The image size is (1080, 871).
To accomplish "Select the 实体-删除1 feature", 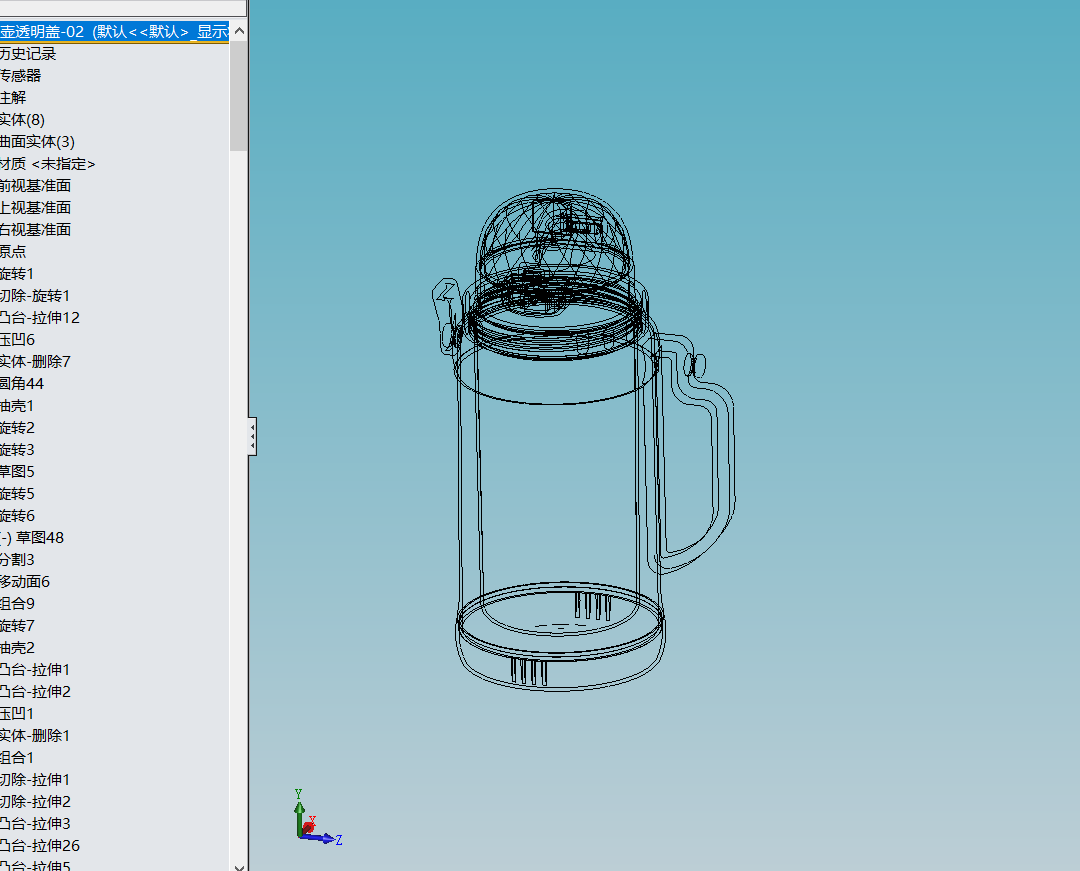I will (x=35, y=735).
